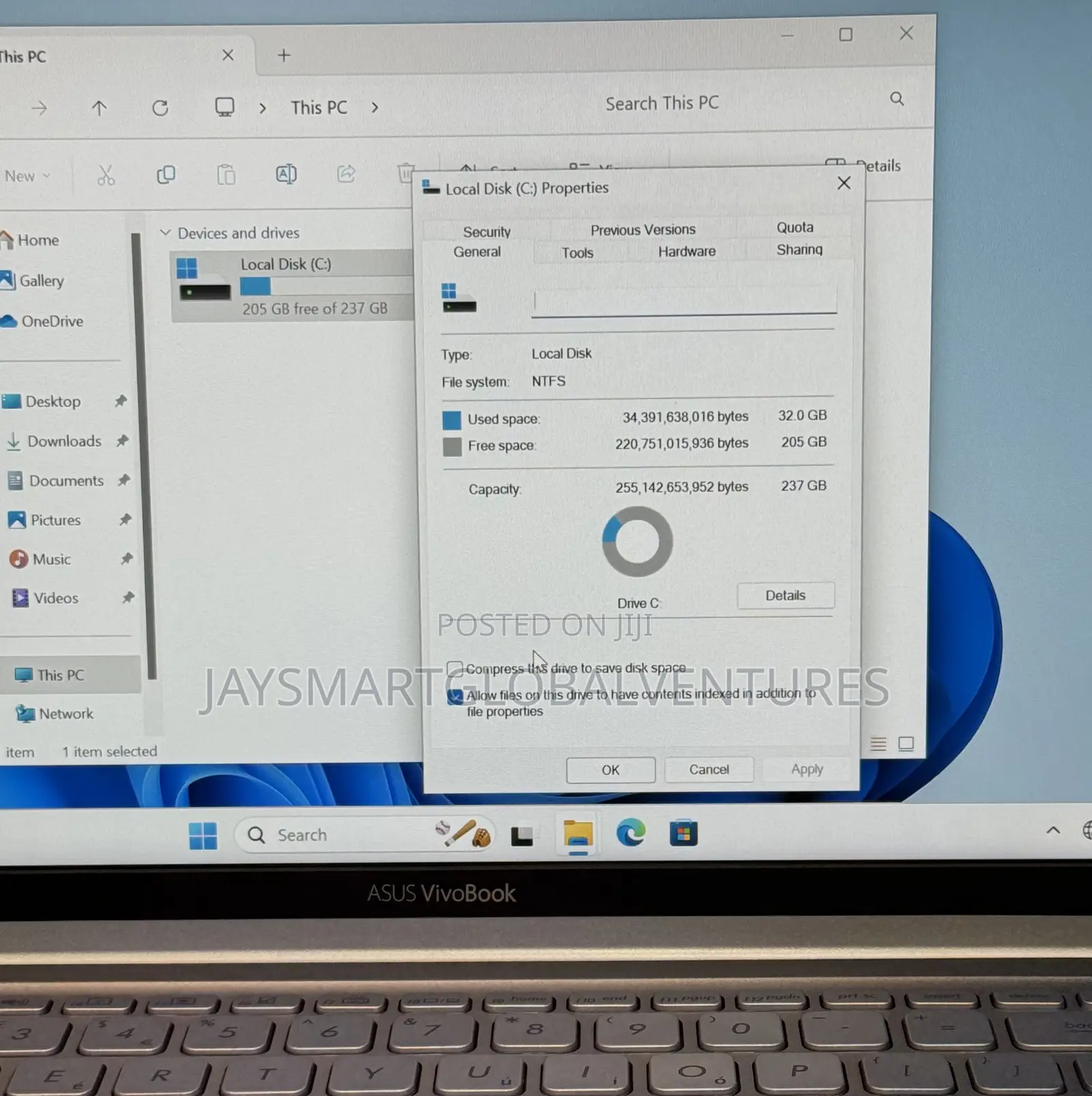Image resolution: width=1092 pixels, height=1096 pixels.
Task: Switch to the Security tab
Action: click(487, 232)
